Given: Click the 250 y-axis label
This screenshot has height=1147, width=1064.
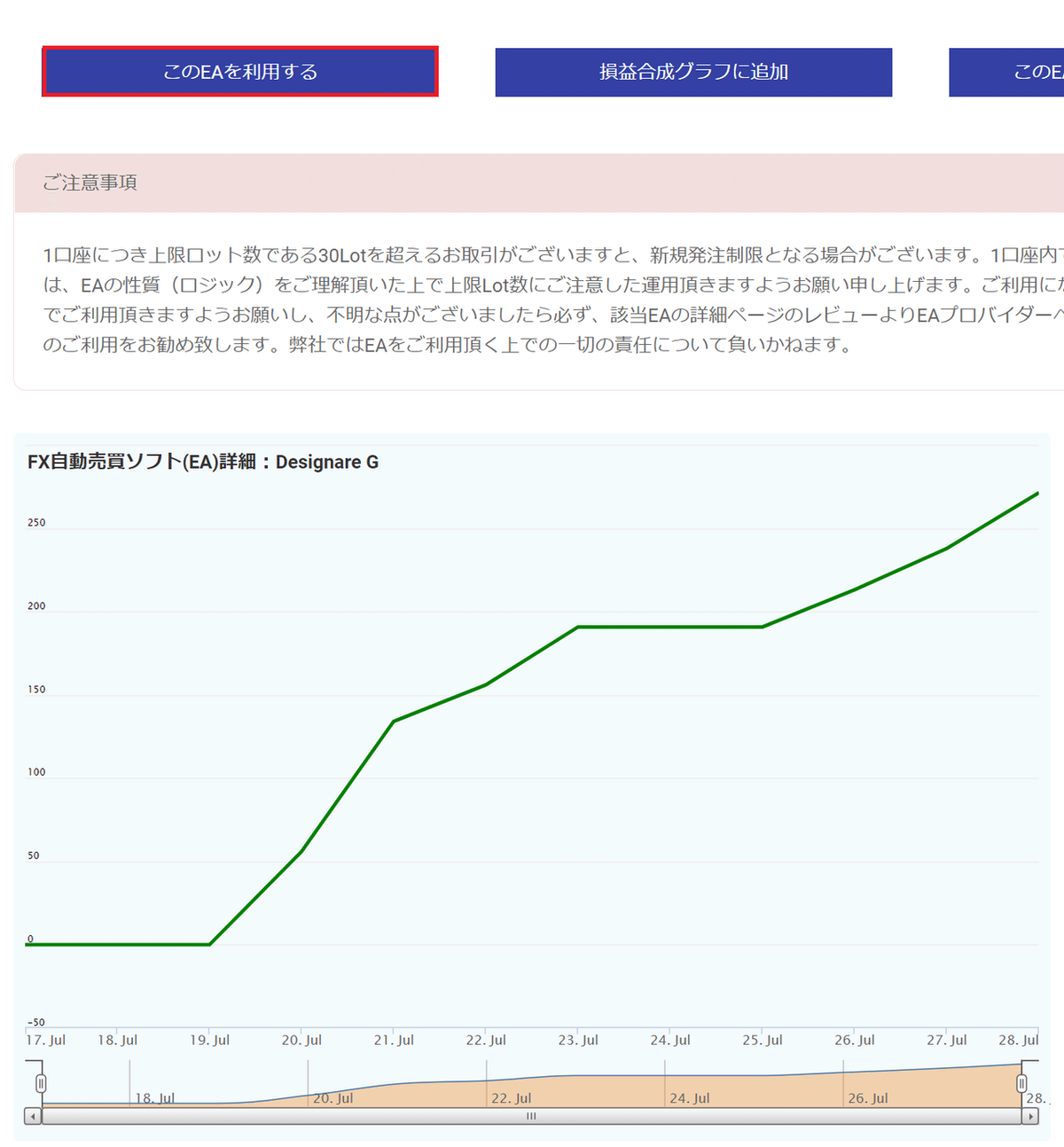Looking at the screenshot, I should pos(36,523).
